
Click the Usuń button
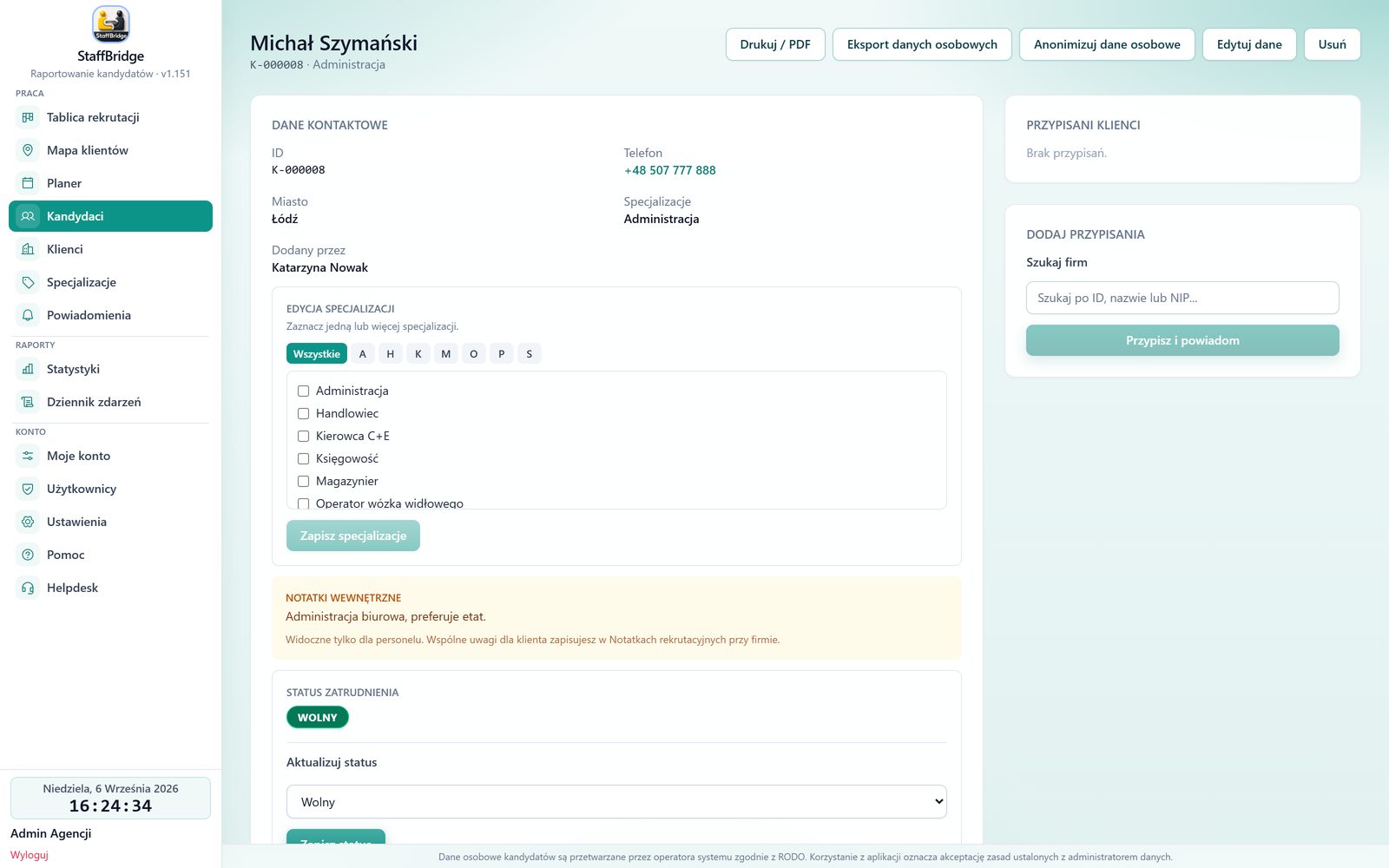point(1333,44)
